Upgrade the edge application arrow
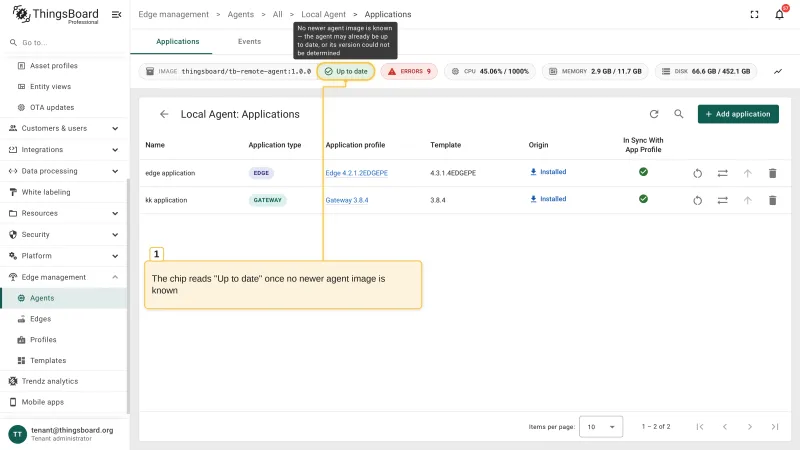The image size is (800, 450). coord(747,173)
